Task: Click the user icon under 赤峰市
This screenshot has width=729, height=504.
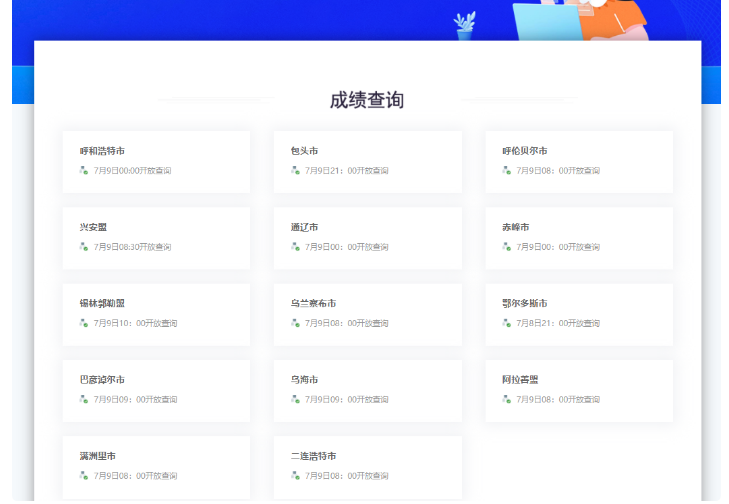Action: click(x=507, y=247)
